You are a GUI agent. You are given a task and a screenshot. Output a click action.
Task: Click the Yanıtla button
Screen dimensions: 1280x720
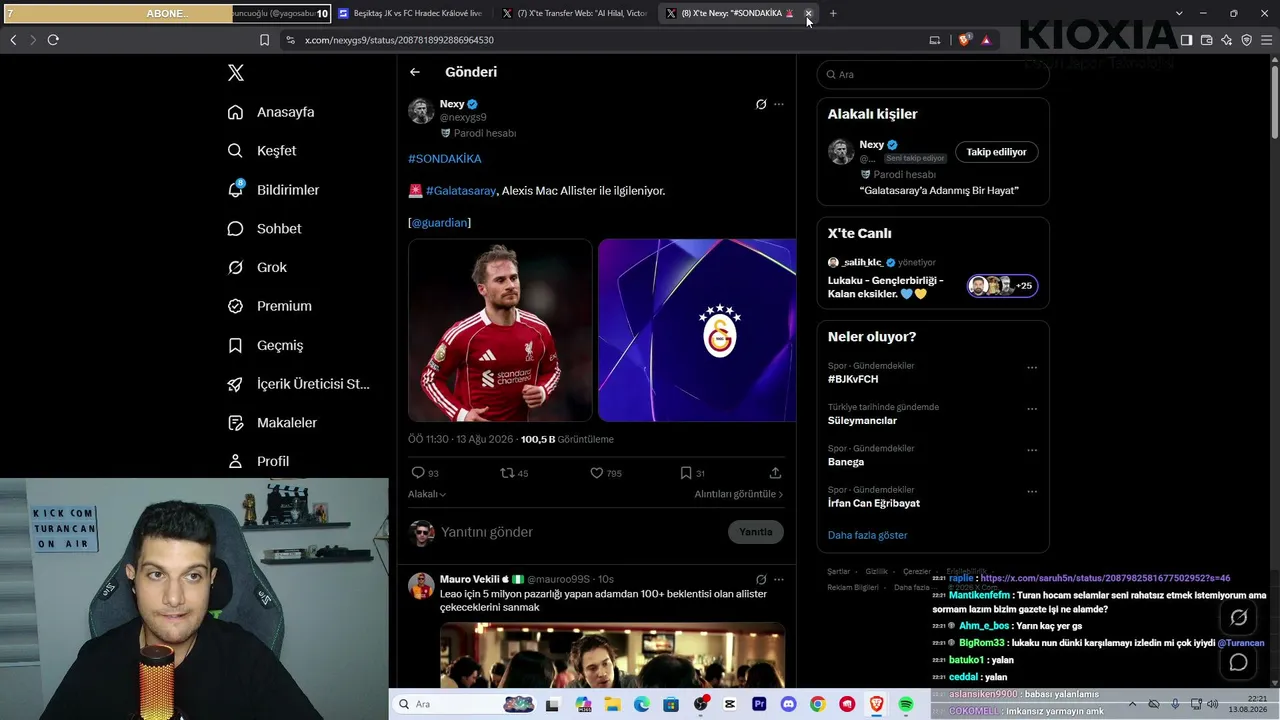pyautogui.click(x=756, y=532)
